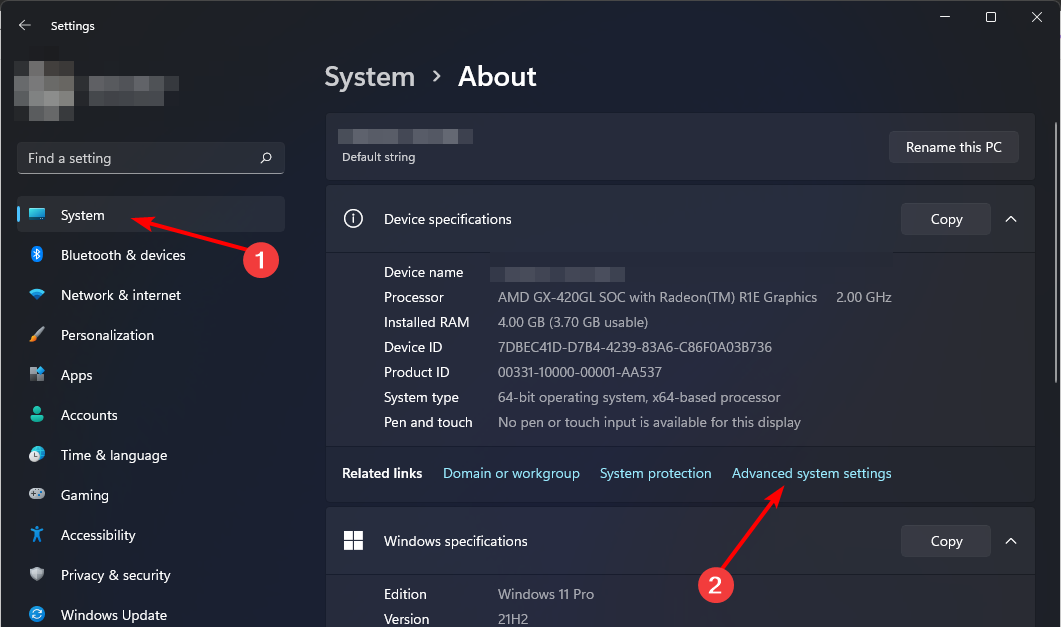Click the Product ID value 00331-10000-00001-AA537

[580, 372]
